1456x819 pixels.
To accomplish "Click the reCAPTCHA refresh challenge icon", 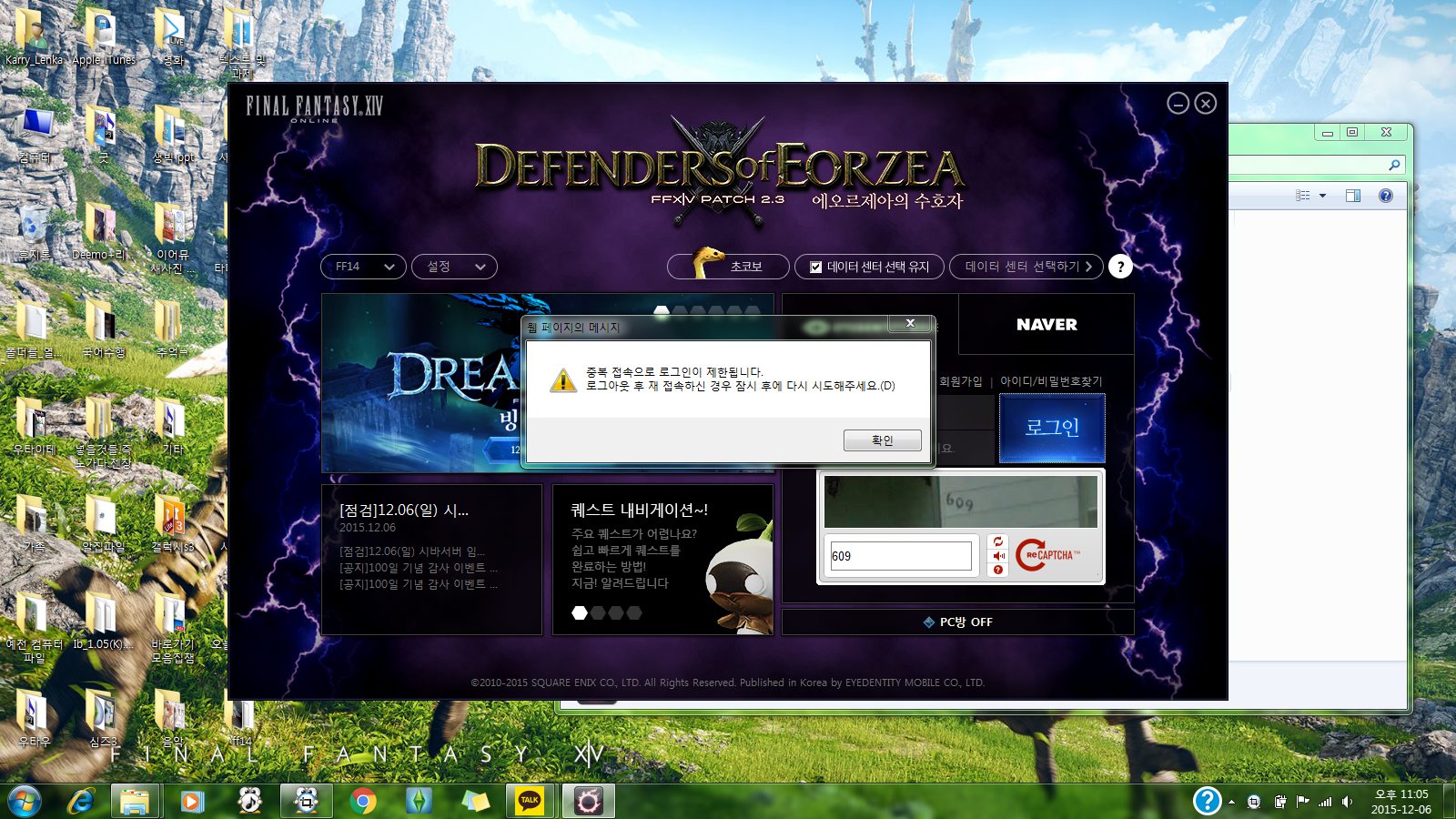I will tap(998, 541).
